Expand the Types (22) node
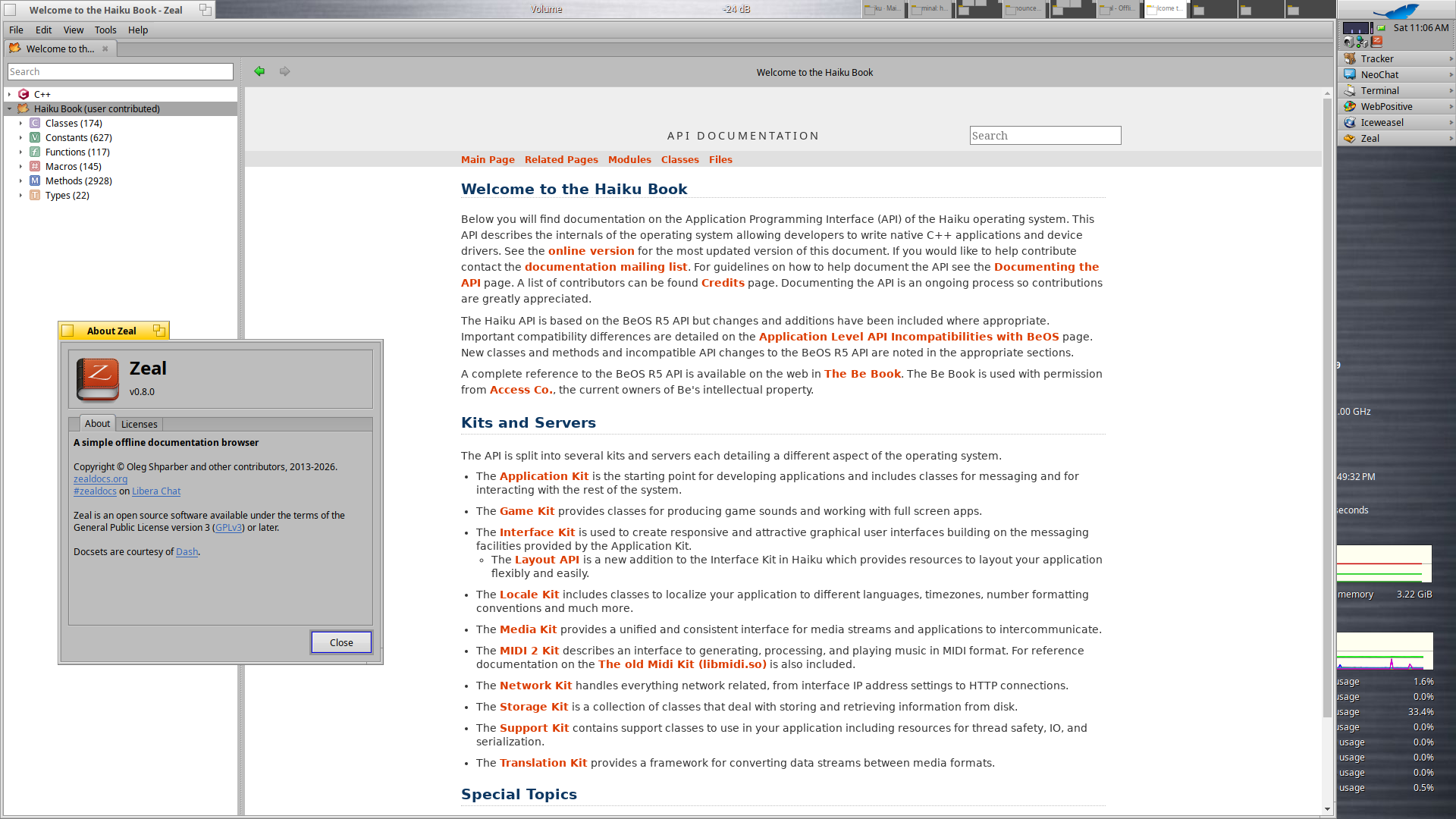The image size is (1456, 819). tap(20, 195)
